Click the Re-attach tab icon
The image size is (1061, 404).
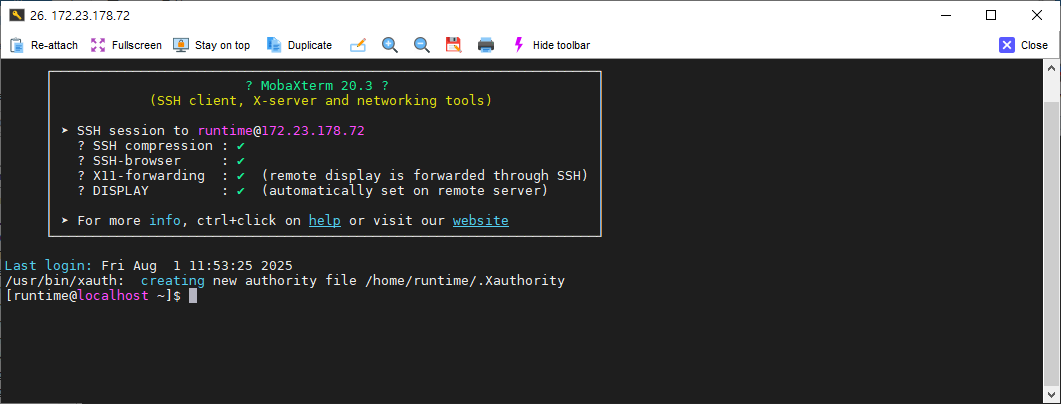tap(17, 45)
